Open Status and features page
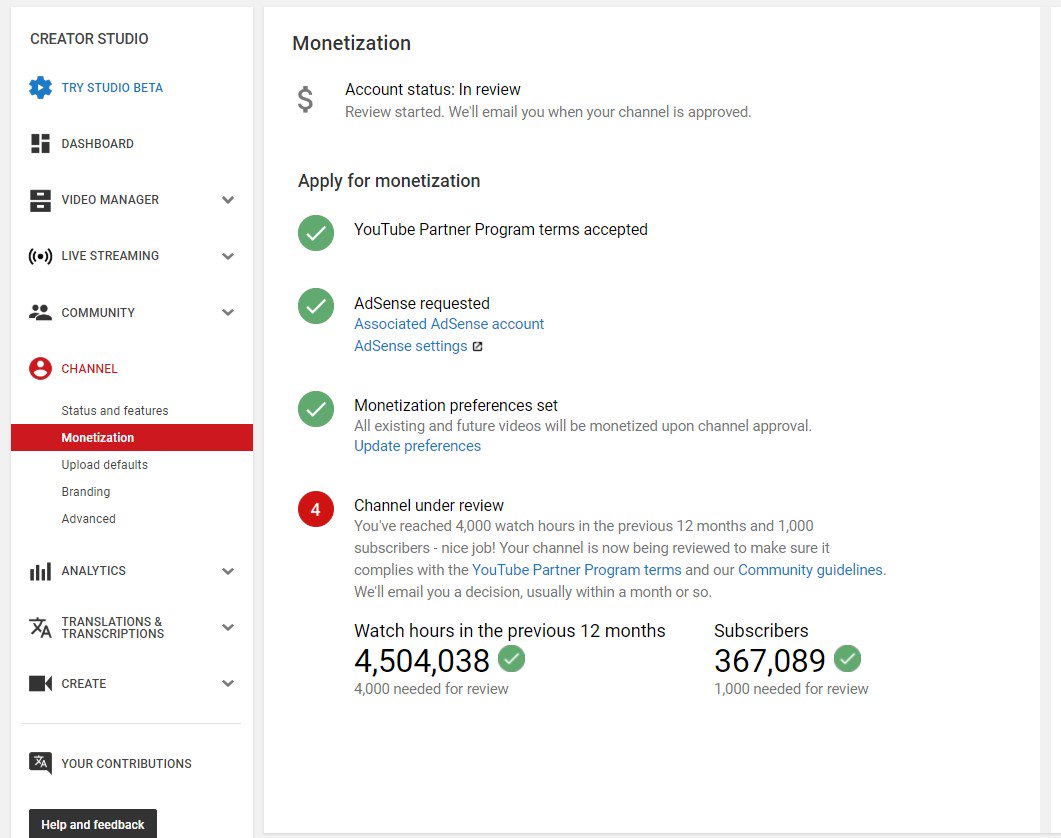The width and height of the screenshot is (1061, 838). [x=115, y=411]
